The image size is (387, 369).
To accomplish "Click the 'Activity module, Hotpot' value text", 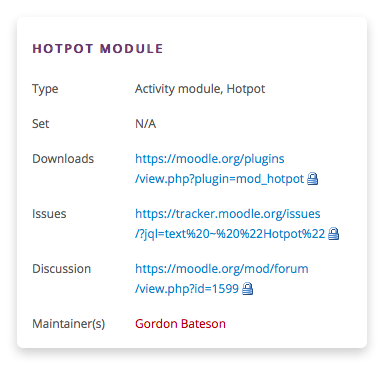I will [200, 89].
